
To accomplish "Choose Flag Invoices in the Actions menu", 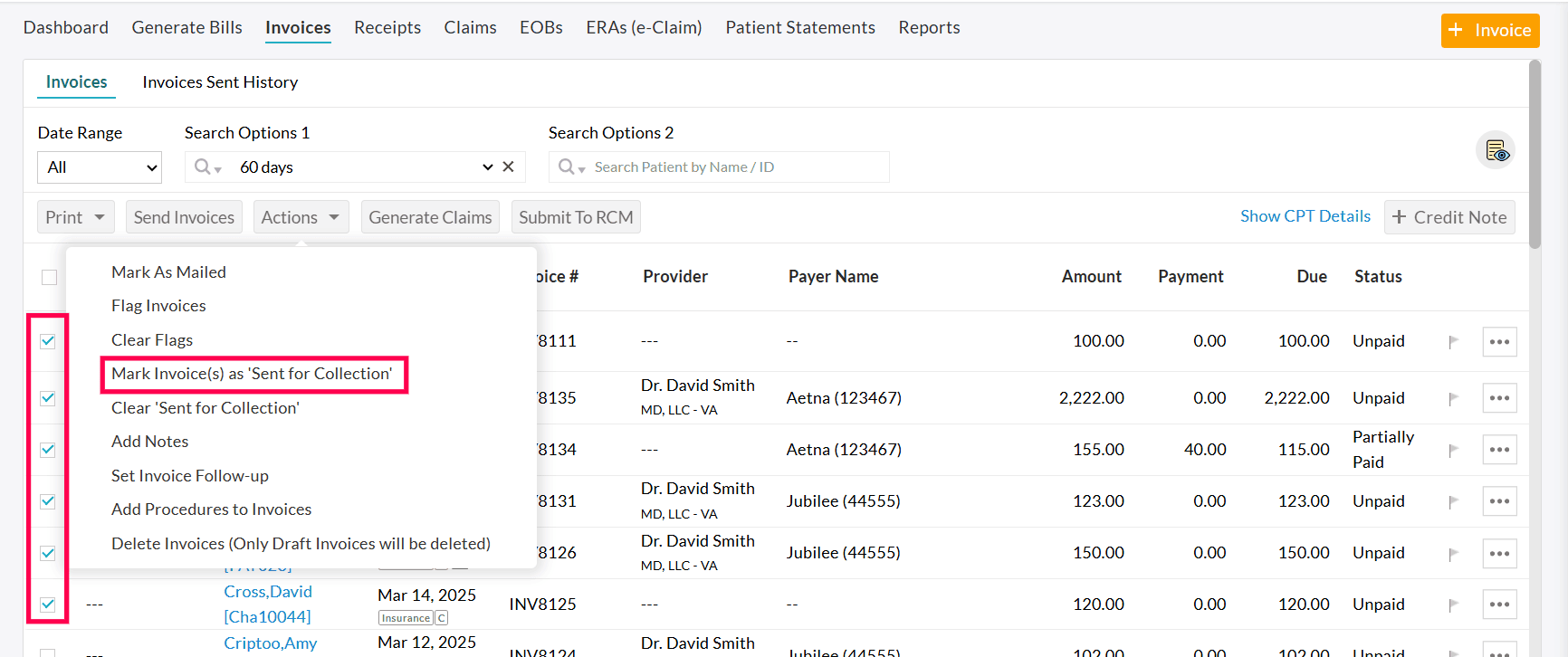I will click(x=158, y=306).
